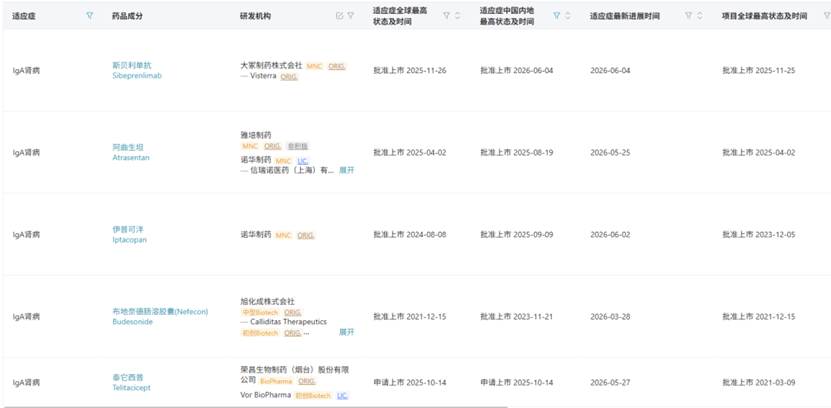The image size is (831, 408).
Task: Open drug 伊普可泮 Iptacopan
Action: [x=129, y=235]
